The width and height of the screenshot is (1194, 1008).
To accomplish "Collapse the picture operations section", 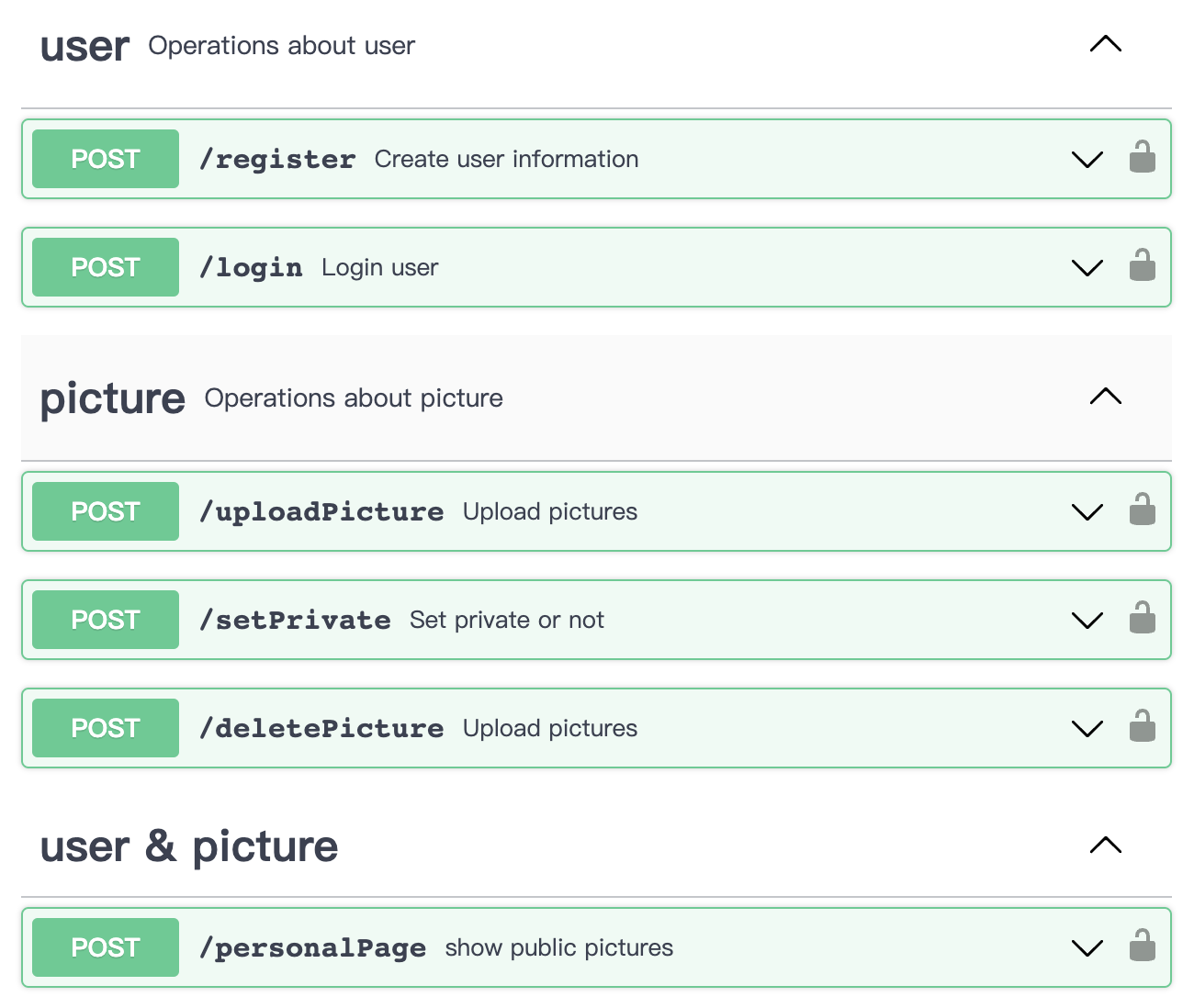I will pos(1106,397).
